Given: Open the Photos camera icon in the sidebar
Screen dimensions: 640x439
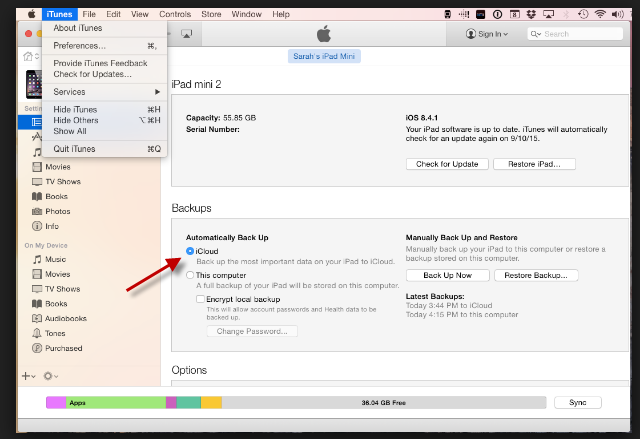Looking at the screenshot, I should [x=37, y=211].
